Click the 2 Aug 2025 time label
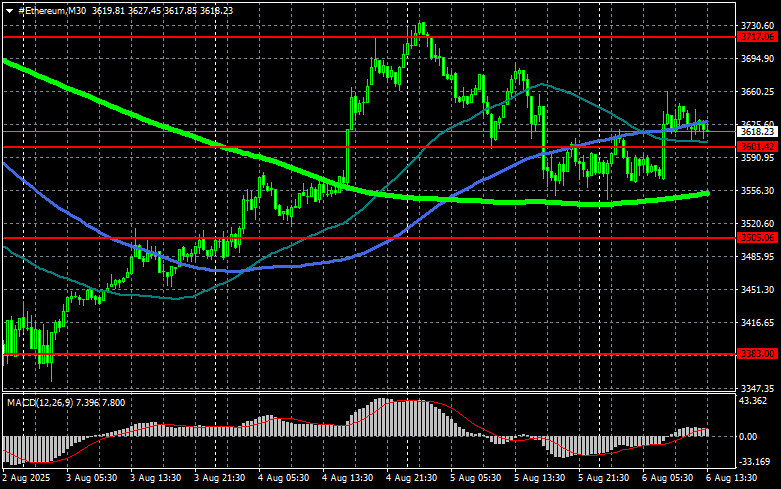Image resolution: width=781 pixels, height=489 pixels. click(26, 478)
